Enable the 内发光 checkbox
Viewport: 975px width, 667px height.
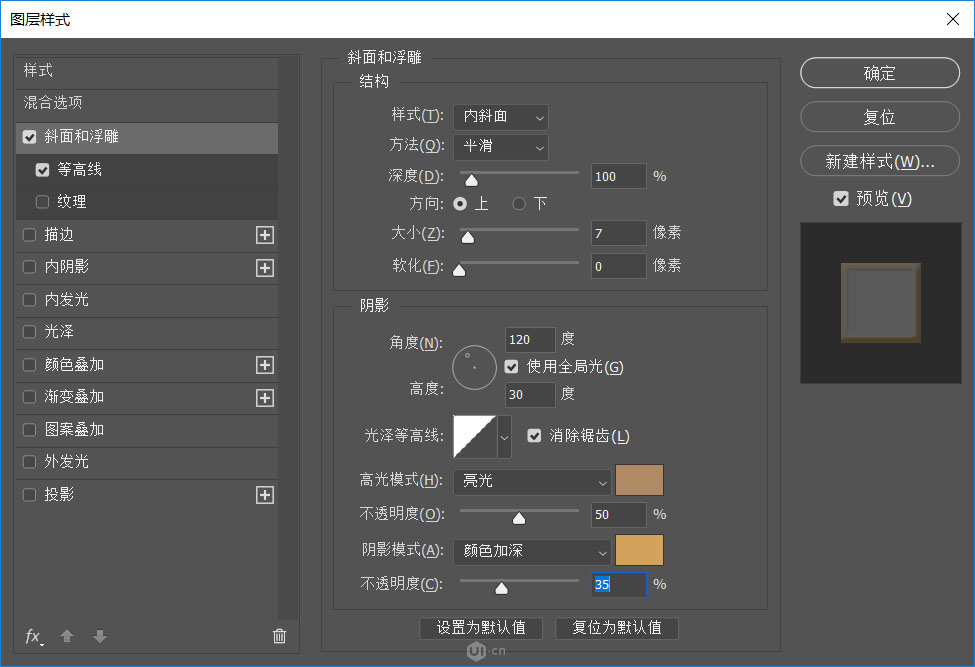pos(29,300)
